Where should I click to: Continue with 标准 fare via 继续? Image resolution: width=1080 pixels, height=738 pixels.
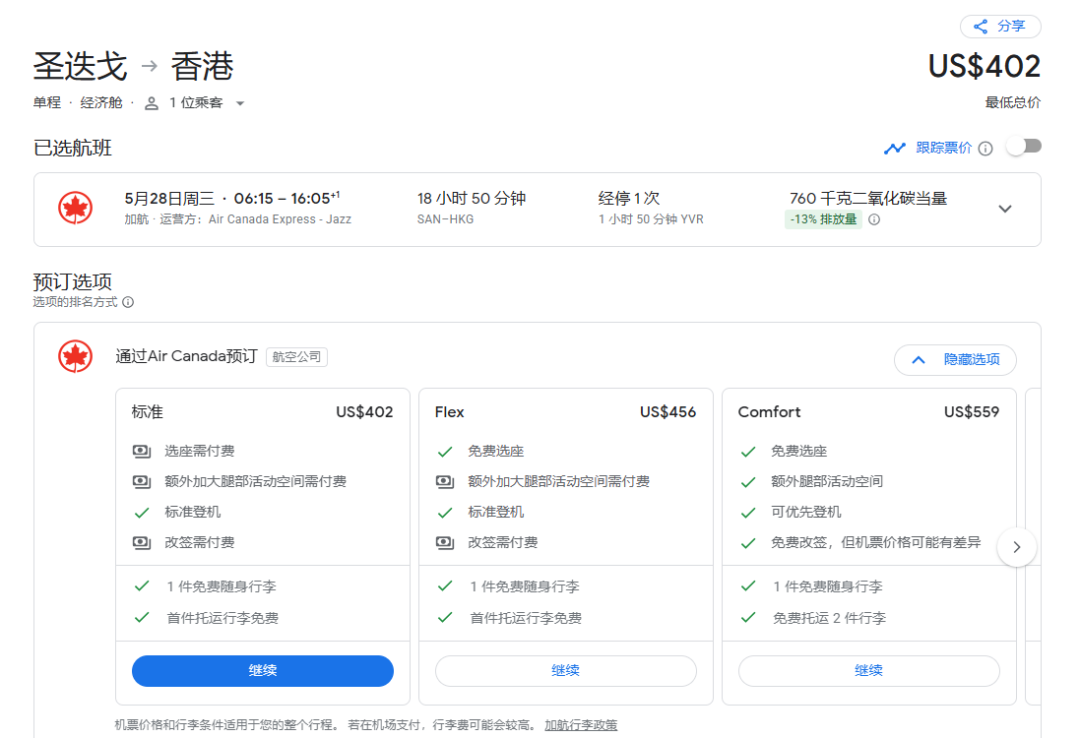coord(262,670)
